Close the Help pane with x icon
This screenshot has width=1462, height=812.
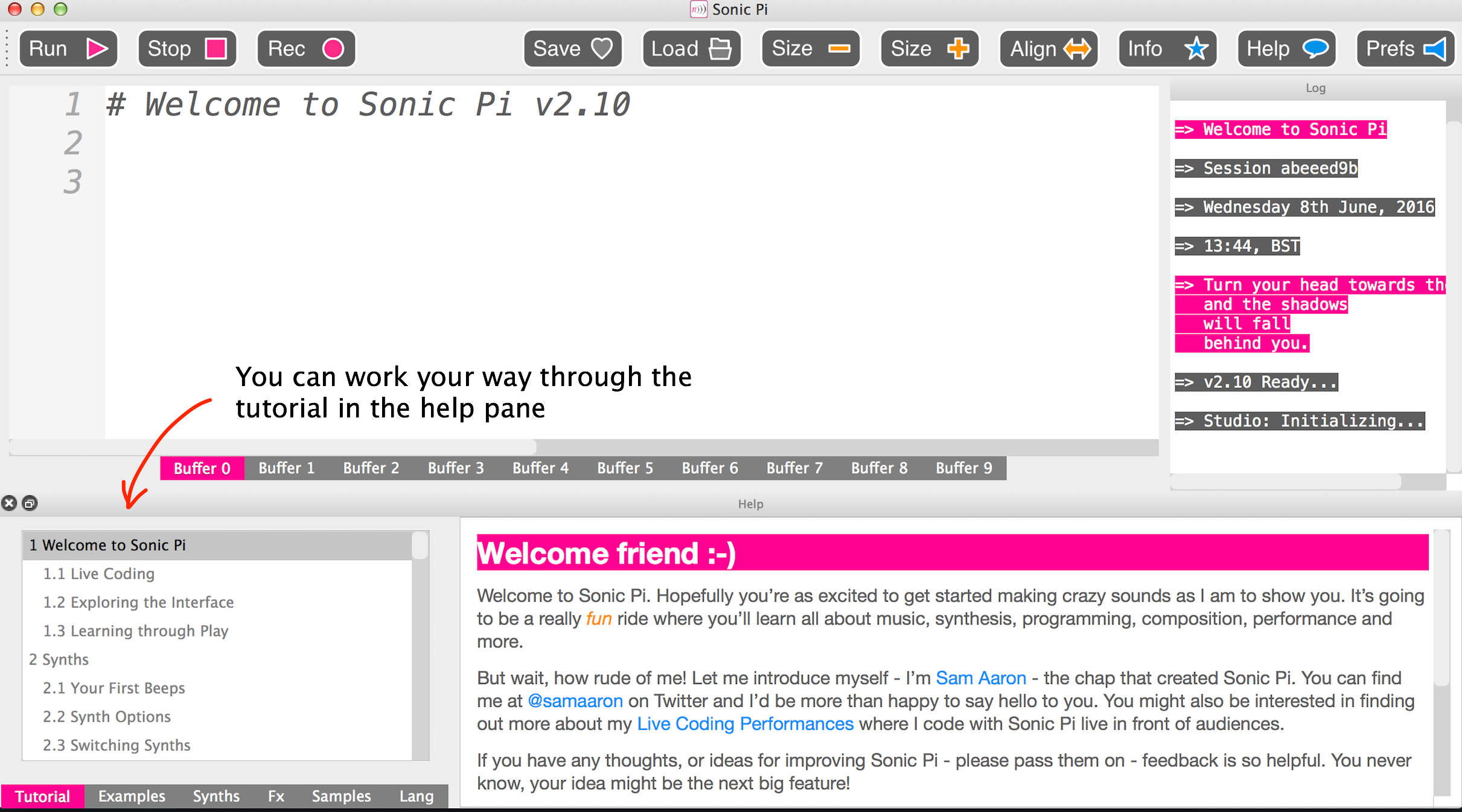[9, 503]
